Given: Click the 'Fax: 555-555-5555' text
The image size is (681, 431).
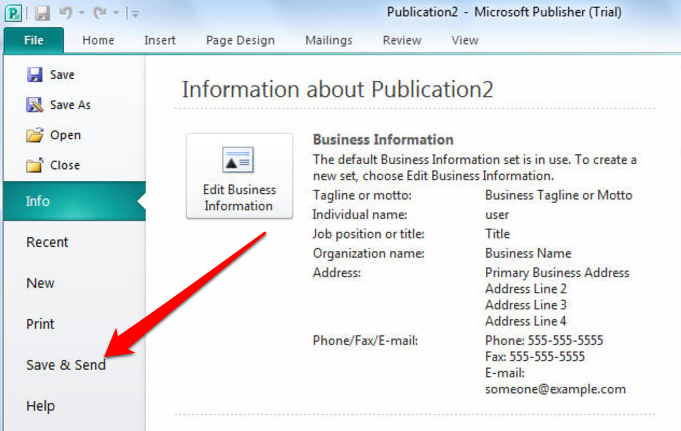Looking at the screenshot, I should click(535, 357).
